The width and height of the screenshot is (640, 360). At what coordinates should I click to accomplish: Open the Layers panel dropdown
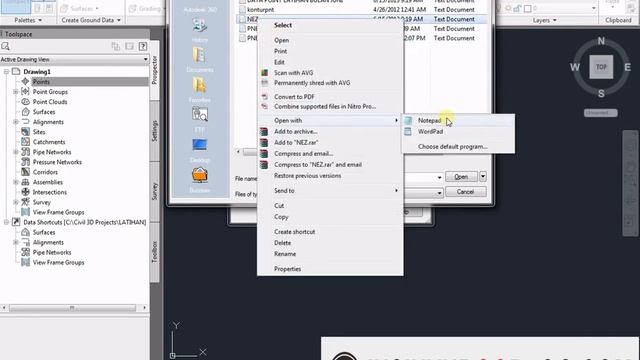click(544, 20)
